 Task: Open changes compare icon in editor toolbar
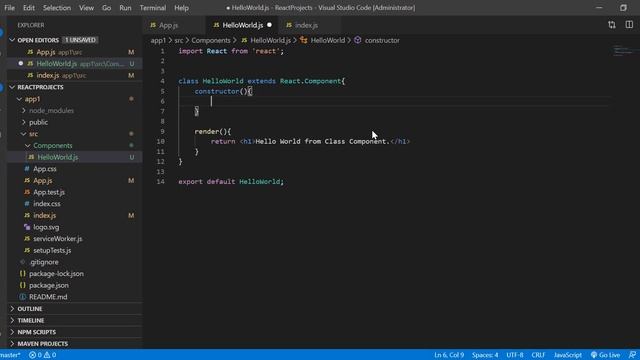click(x=611, y=25)
